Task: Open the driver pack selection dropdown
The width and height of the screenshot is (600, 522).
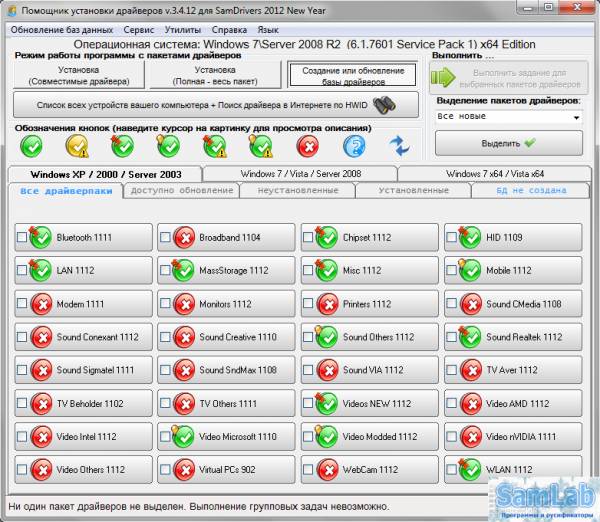Action: coord(509,117)
